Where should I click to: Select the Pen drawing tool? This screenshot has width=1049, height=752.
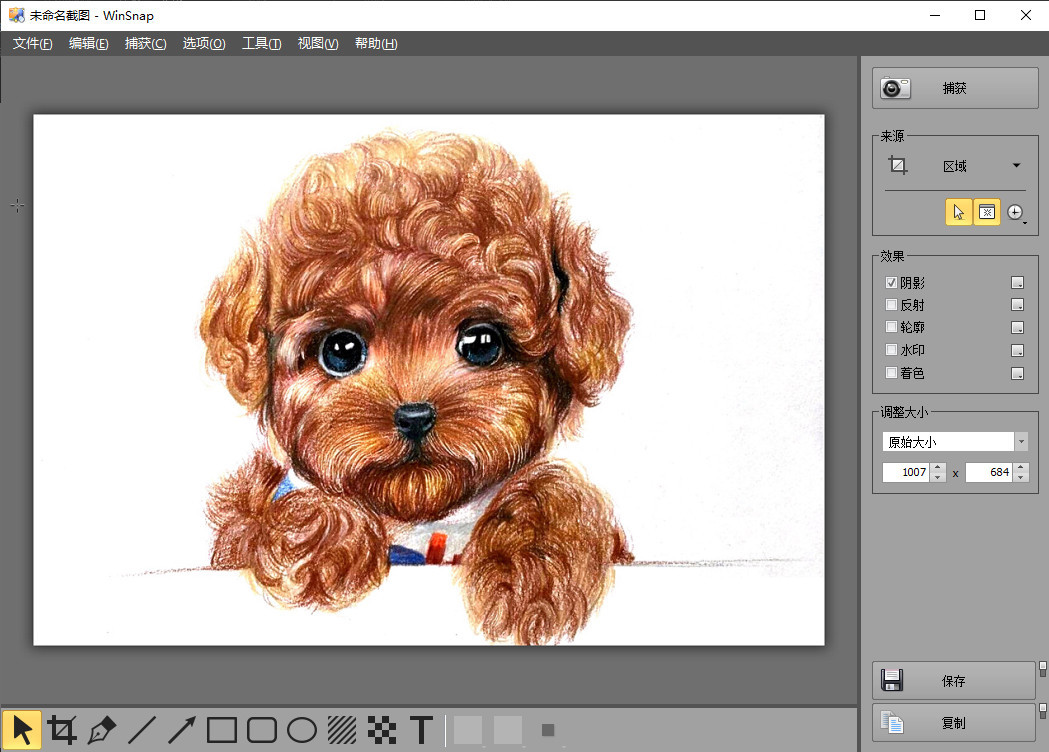coord(102,730)
